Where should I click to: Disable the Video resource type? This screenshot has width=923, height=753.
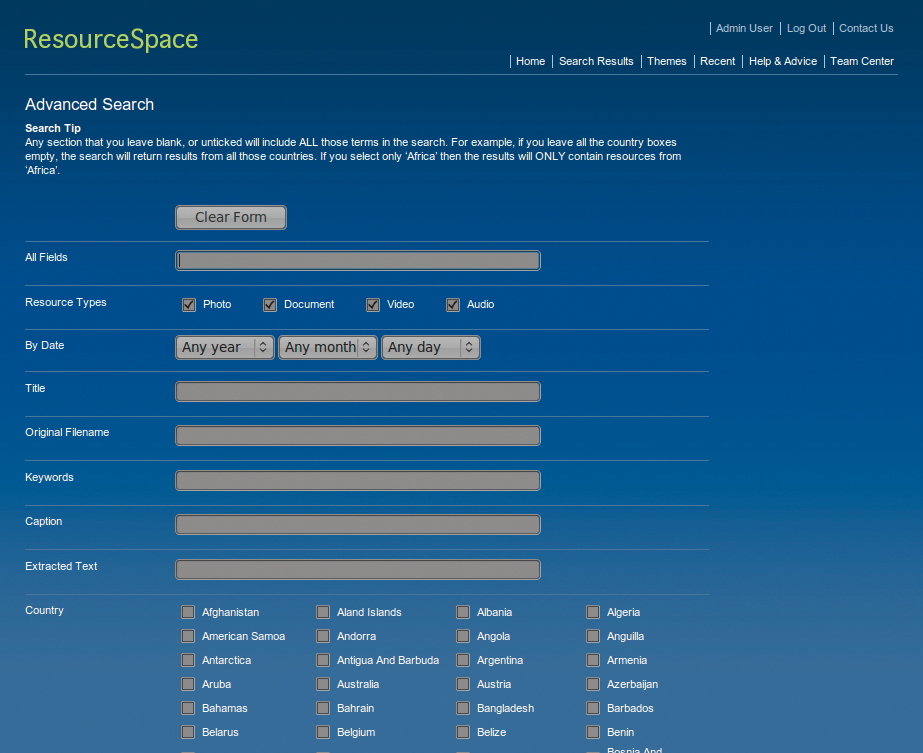point(373,305)
